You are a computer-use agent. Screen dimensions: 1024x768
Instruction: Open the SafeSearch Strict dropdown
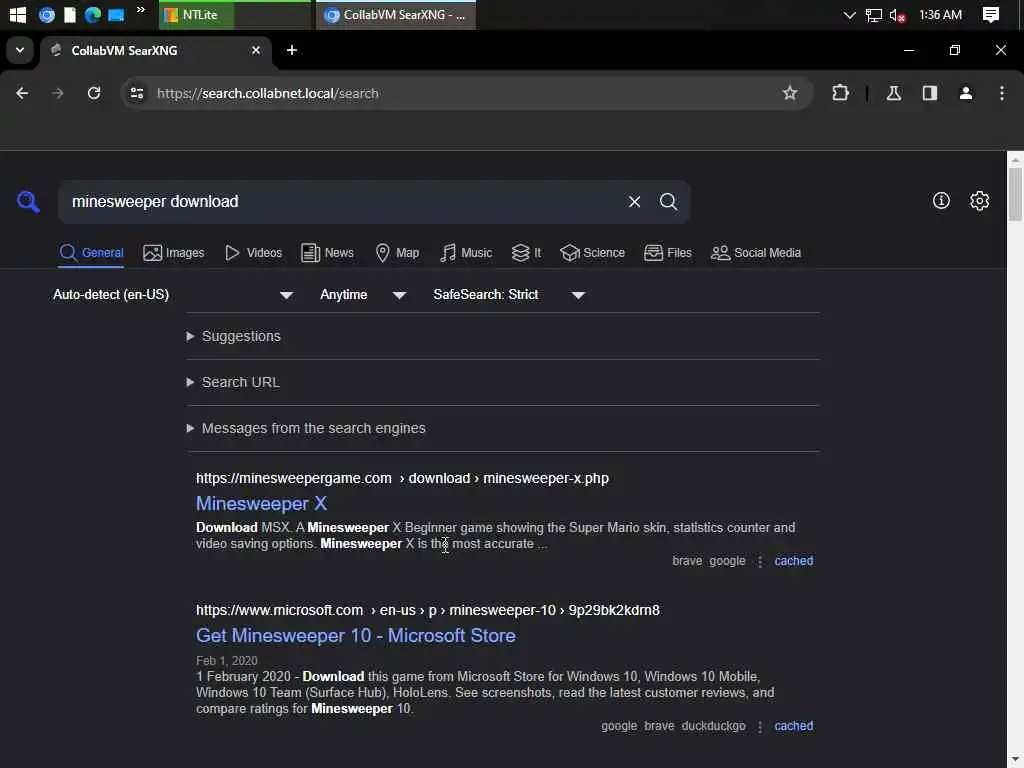point(509,295)
